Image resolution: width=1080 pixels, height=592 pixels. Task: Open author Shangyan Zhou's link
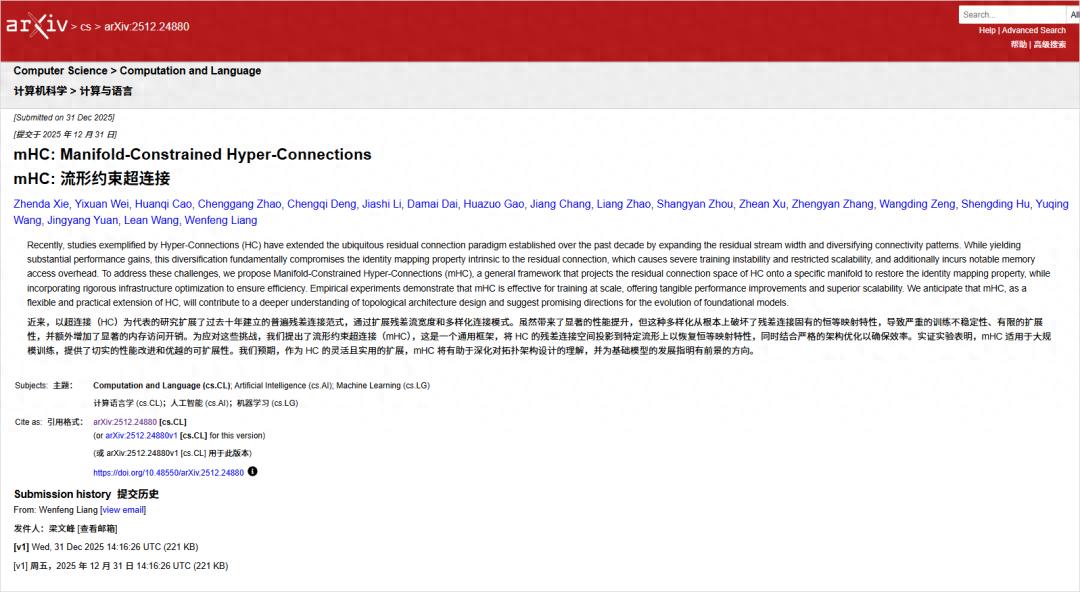(695, 204)
